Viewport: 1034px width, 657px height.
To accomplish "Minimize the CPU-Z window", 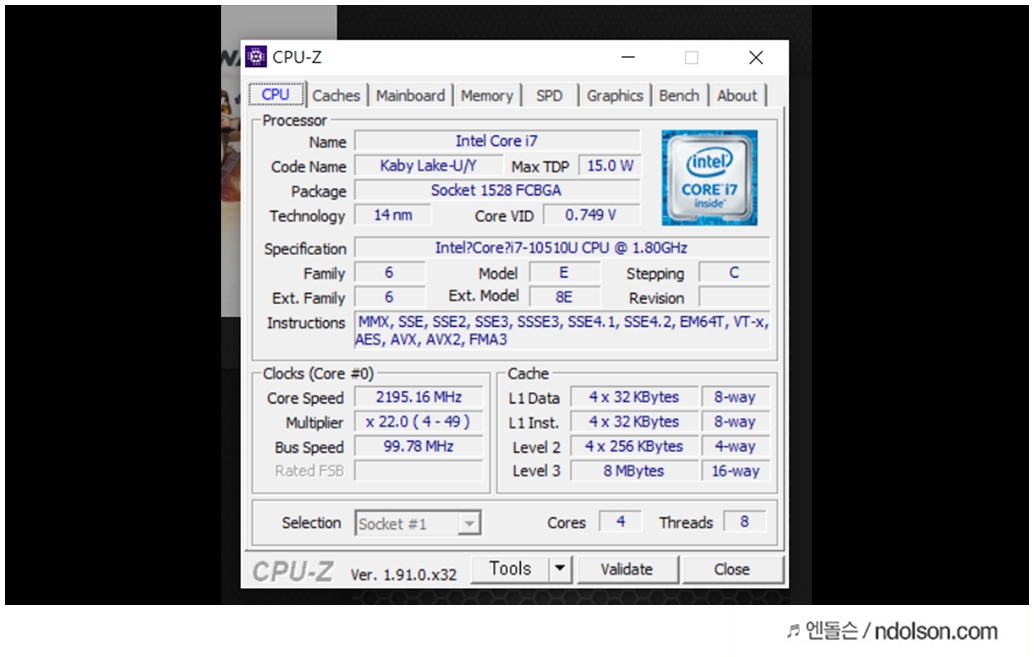I will 628,57.
